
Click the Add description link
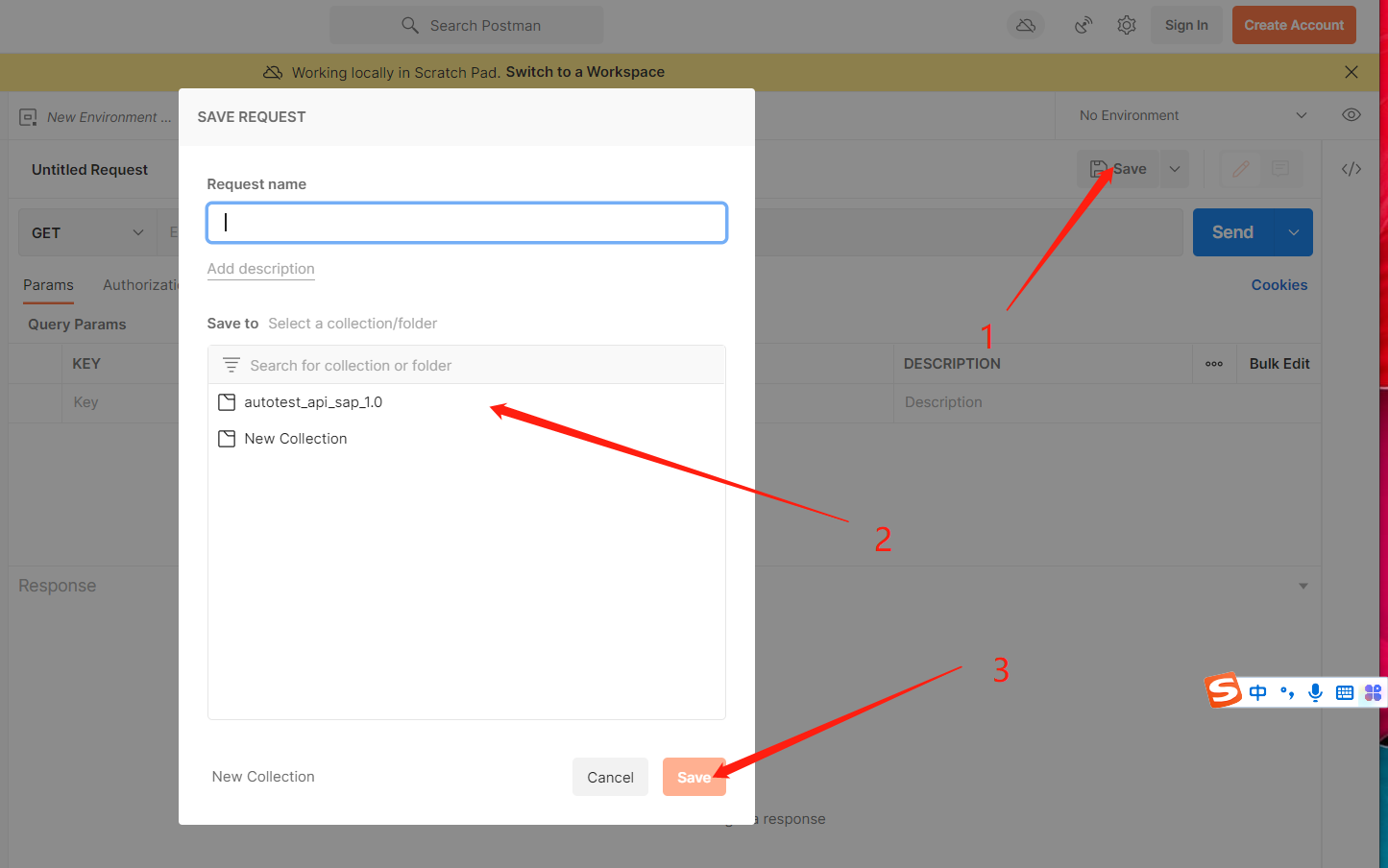coord(261,269)
